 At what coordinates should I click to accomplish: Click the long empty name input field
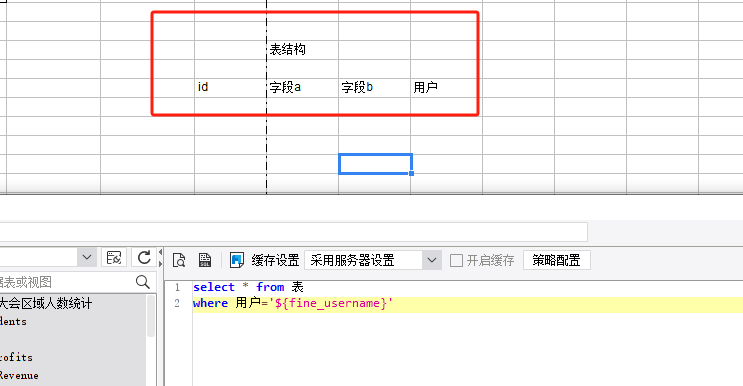(294, 232)
